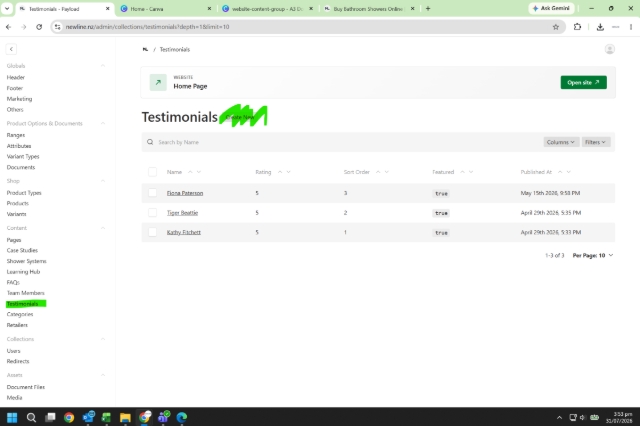Open Media in sidebar
This screenshot has width=640, height=426.
pos(14,397)
